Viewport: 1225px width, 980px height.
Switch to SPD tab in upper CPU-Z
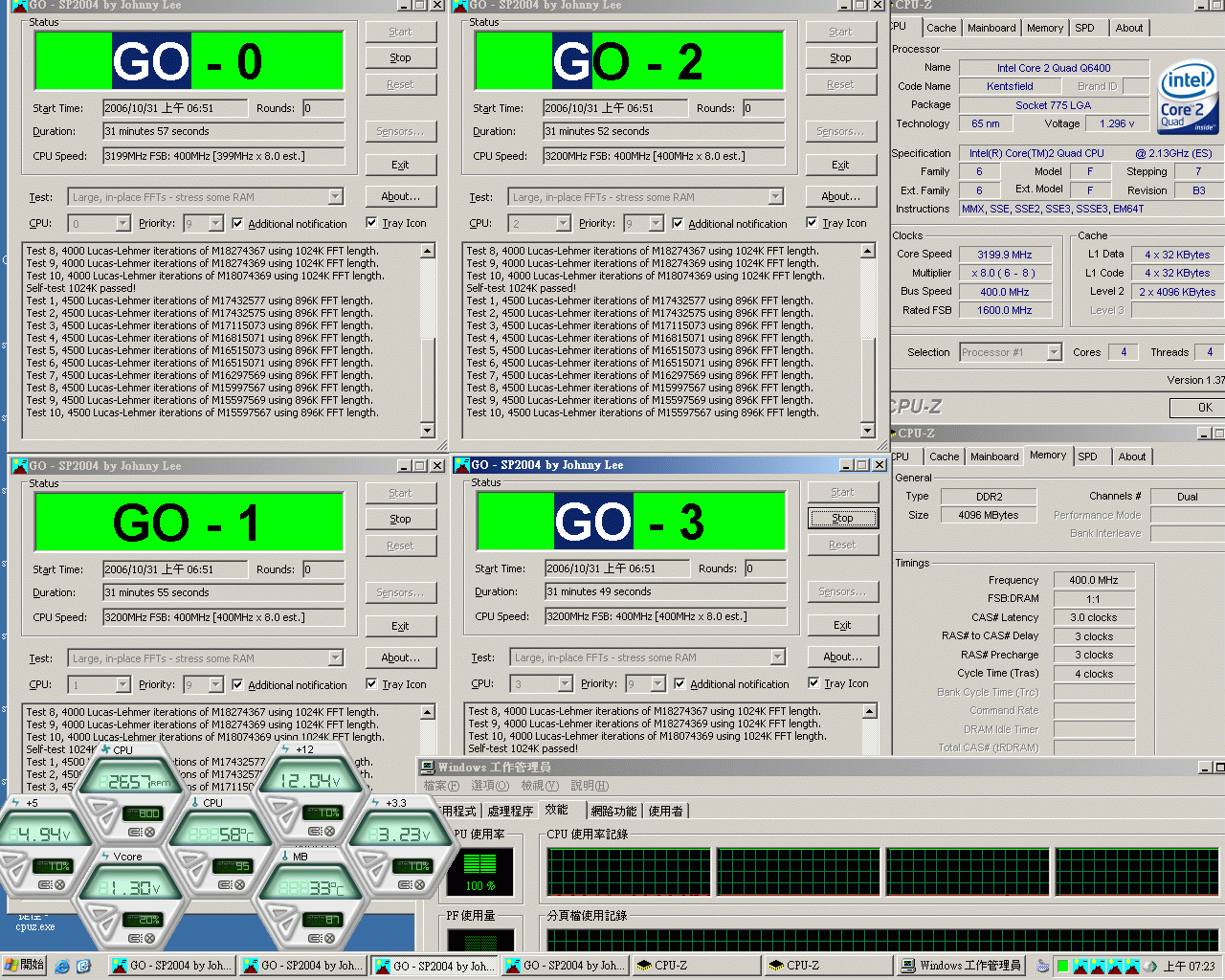click(1084, 28)
